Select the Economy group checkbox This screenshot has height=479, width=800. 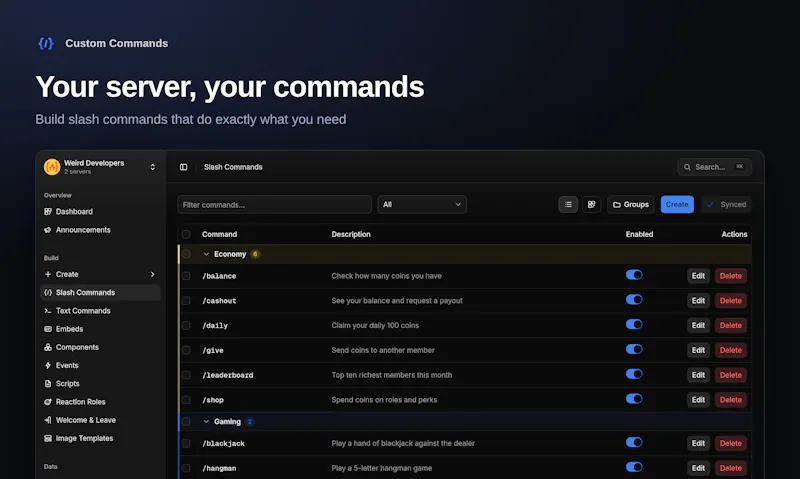(x=186, y=254)
